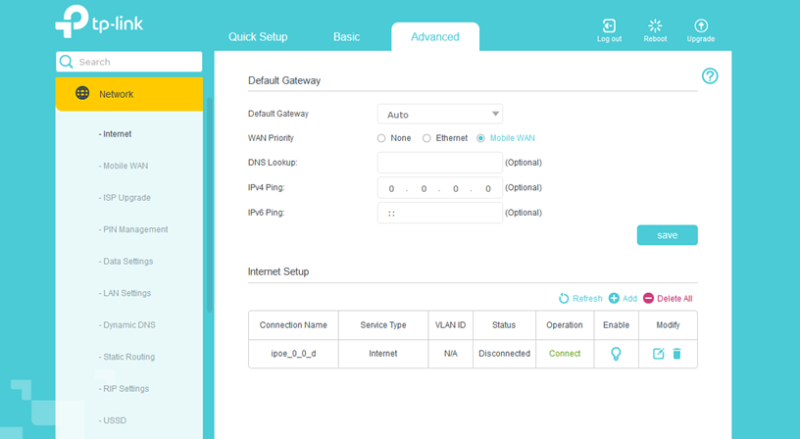Click the Log out icon

[609, 26]
